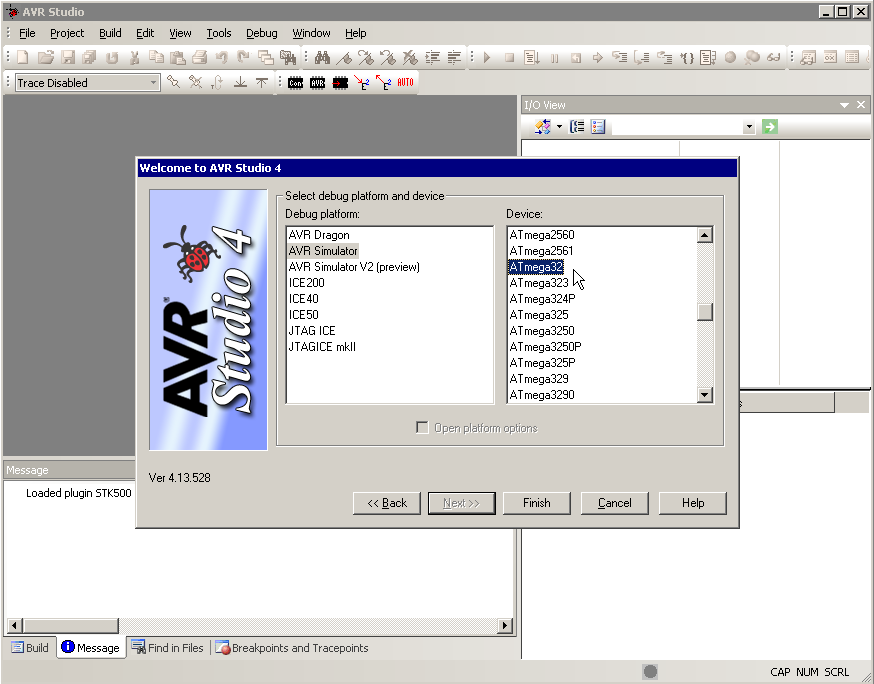Click the Run to Cursor braces icon

(687, 57)
